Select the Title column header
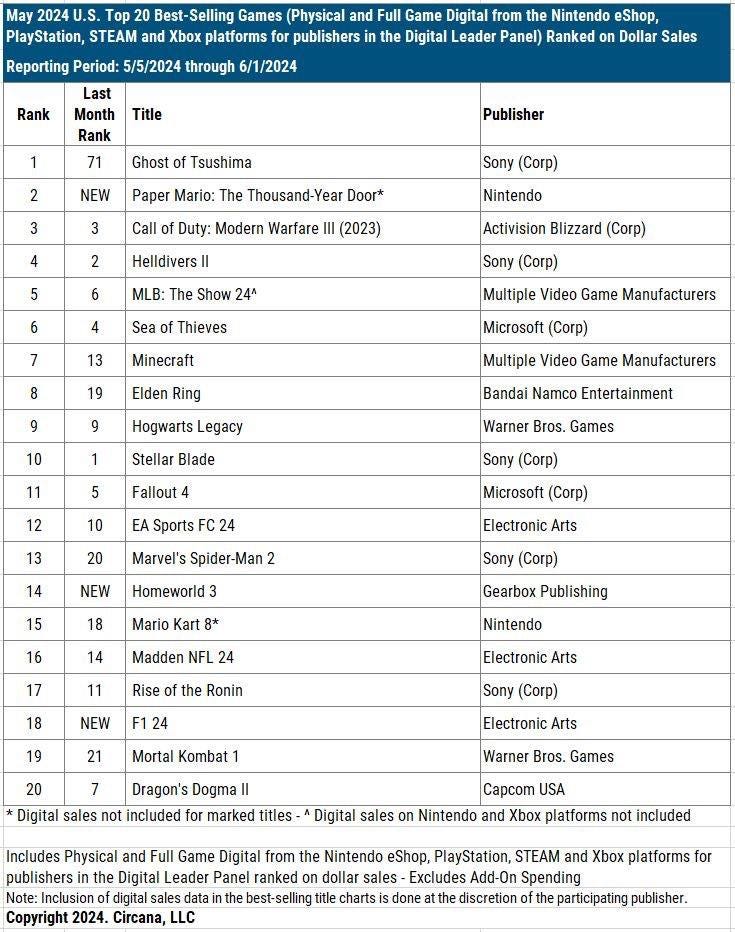 click(147, 114)
